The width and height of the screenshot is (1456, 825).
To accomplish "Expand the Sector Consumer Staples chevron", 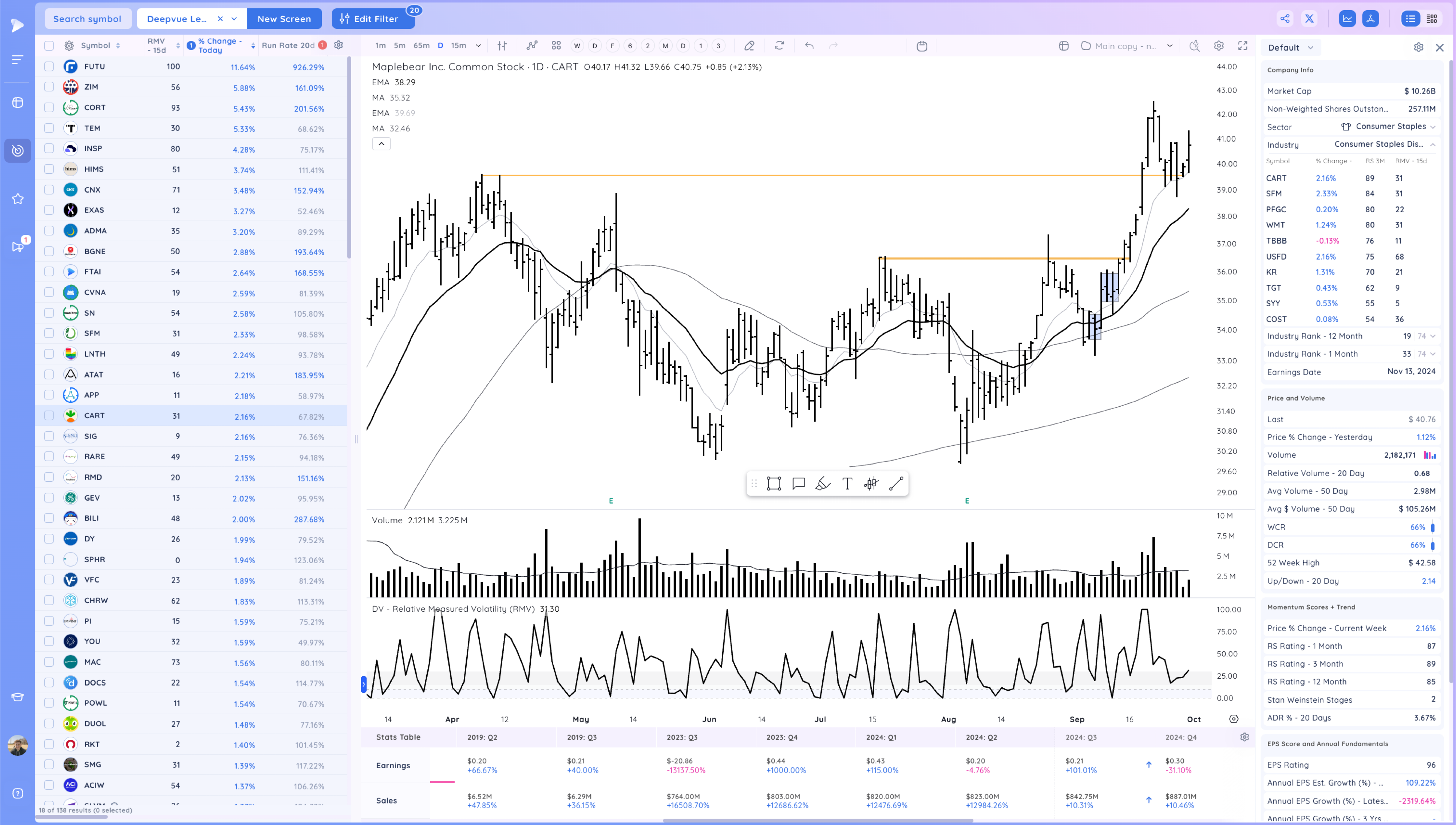I will 1433,127.
